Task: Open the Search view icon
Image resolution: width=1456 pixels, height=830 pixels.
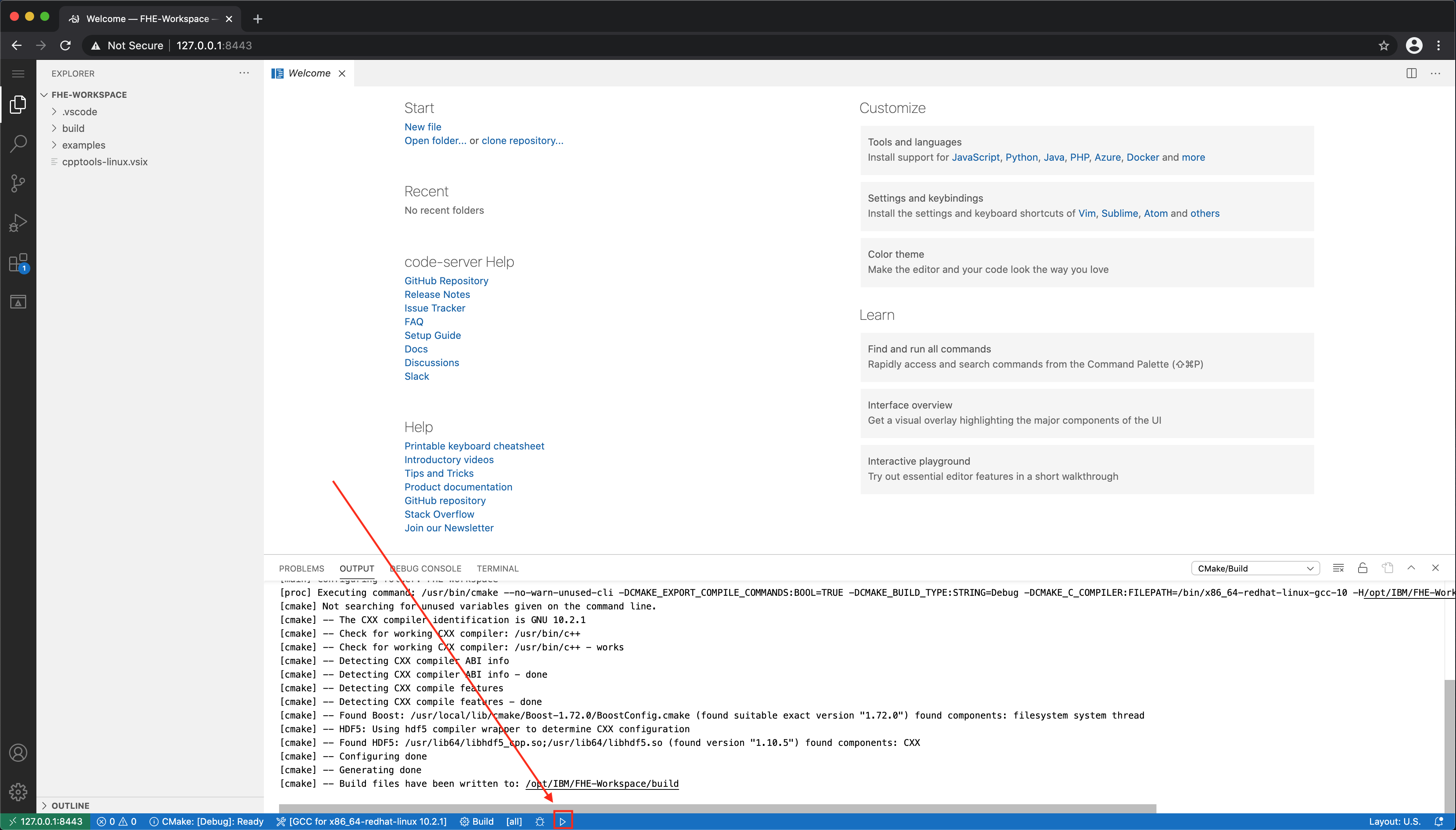Action: point(18,144)
